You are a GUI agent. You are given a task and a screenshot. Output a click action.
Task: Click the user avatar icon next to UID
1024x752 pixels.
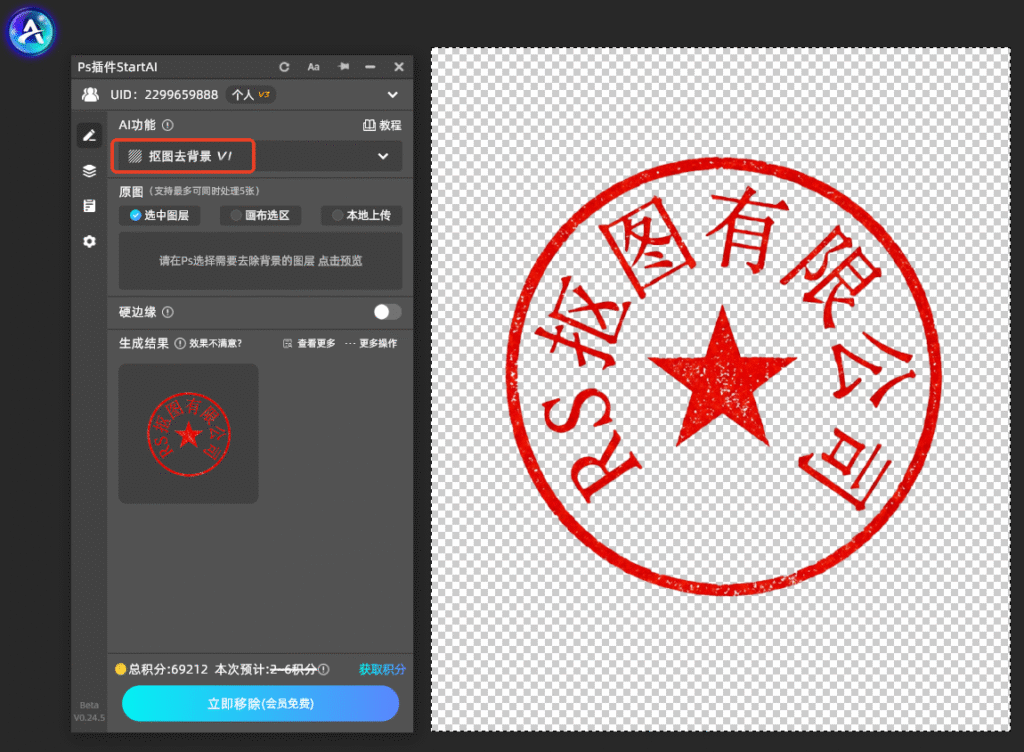pos(90,95)
